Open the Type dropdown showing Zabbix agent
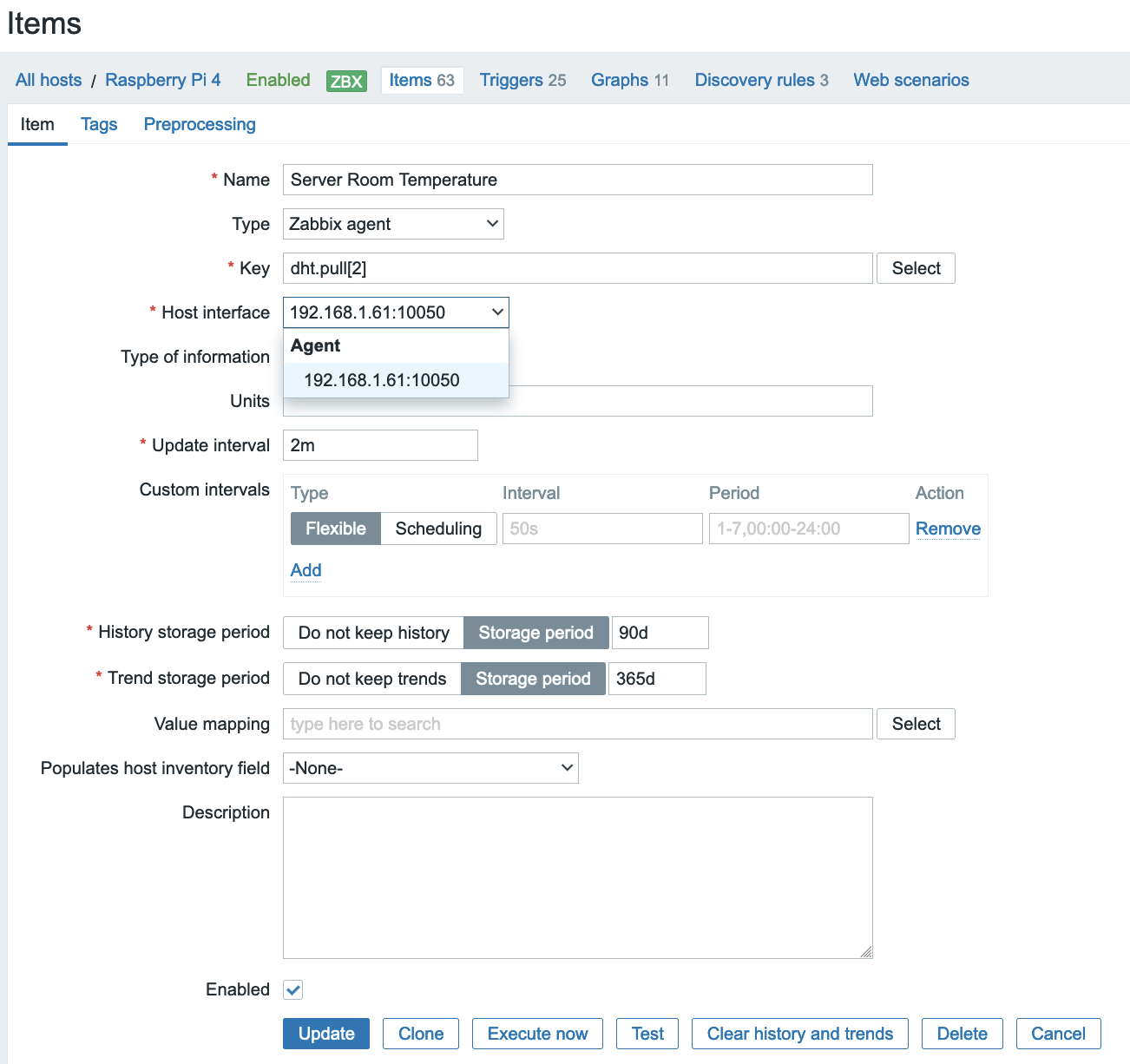This screenshot has height=1064, width=1130. [x=393, y=224]
